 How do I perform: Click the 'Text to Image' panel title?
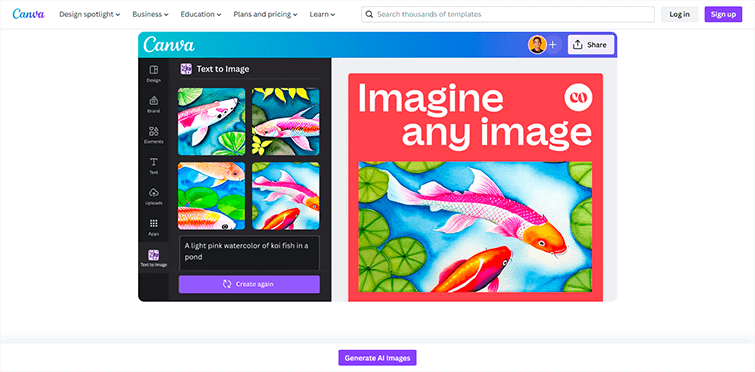tap(223, 69)
